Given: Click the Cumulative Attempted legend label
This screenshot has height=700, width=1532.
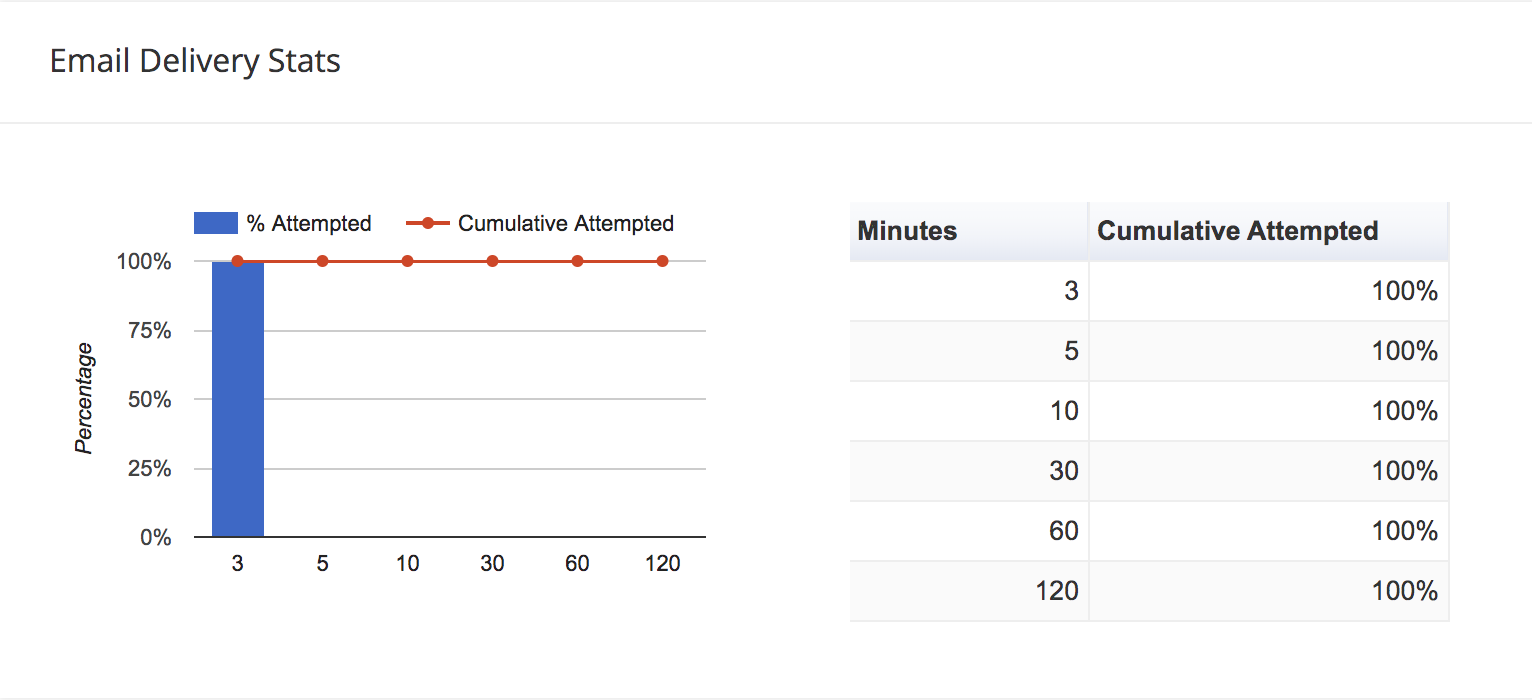Looking at the screenshot, I should 565,223.
